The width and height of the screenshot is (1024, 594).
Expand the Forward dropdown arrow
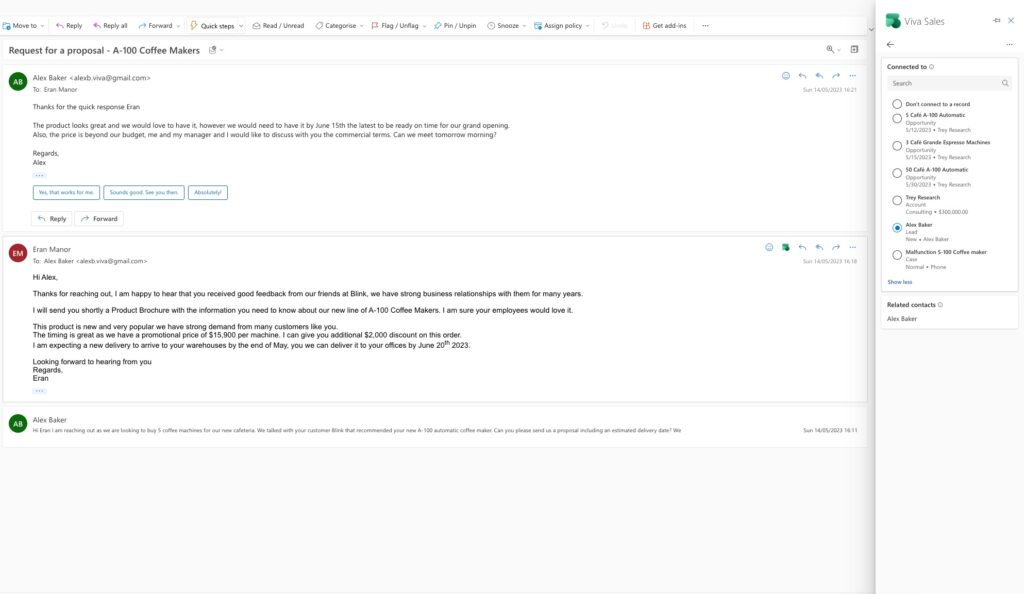177,25
